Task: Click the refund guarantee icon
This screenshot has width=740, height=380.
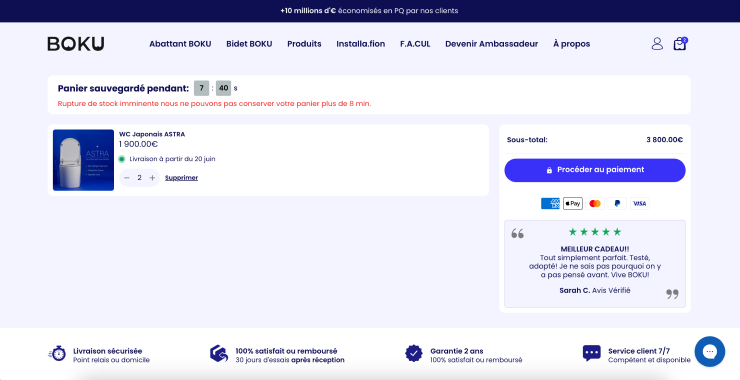Action: 219,353
